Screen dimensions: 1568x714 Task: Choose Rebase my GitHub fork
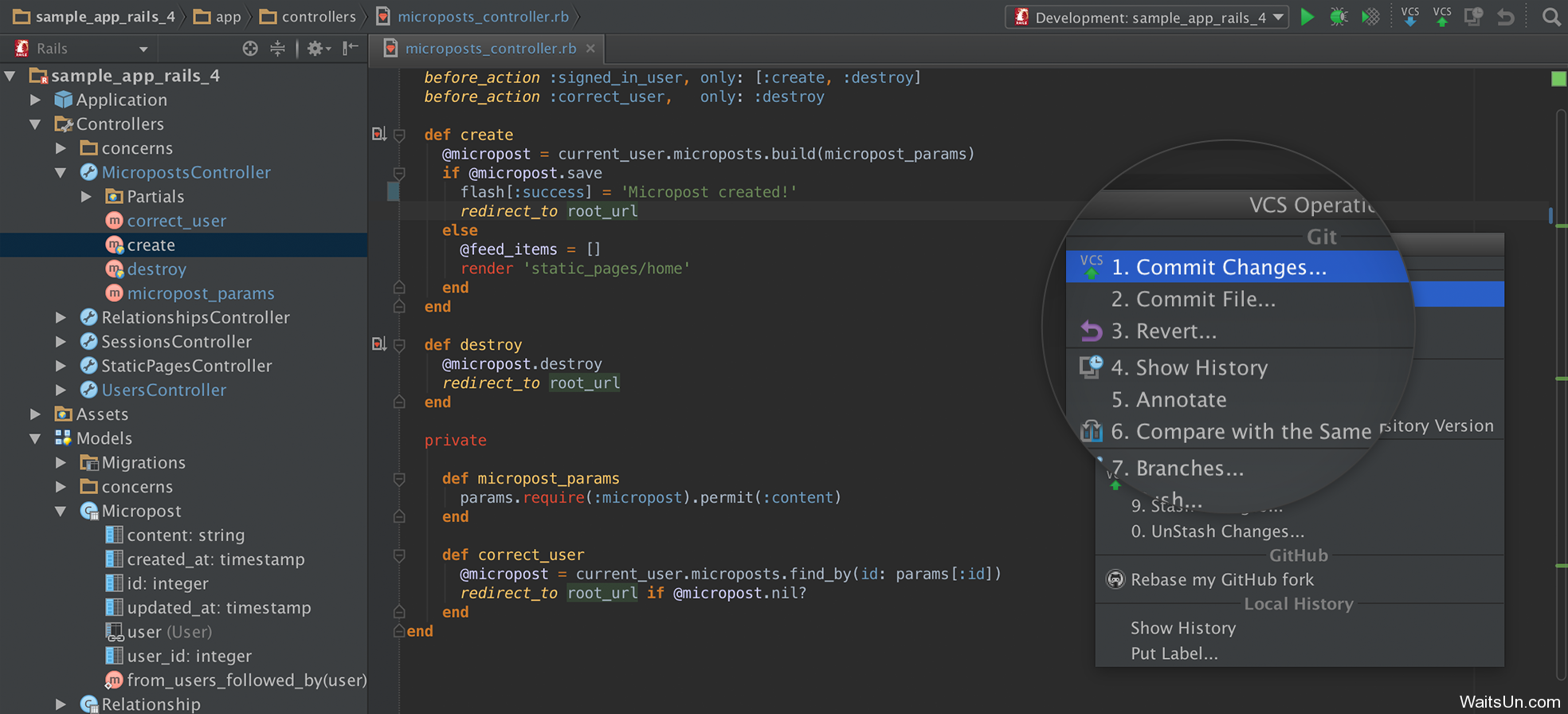(x=1221, y=580)
